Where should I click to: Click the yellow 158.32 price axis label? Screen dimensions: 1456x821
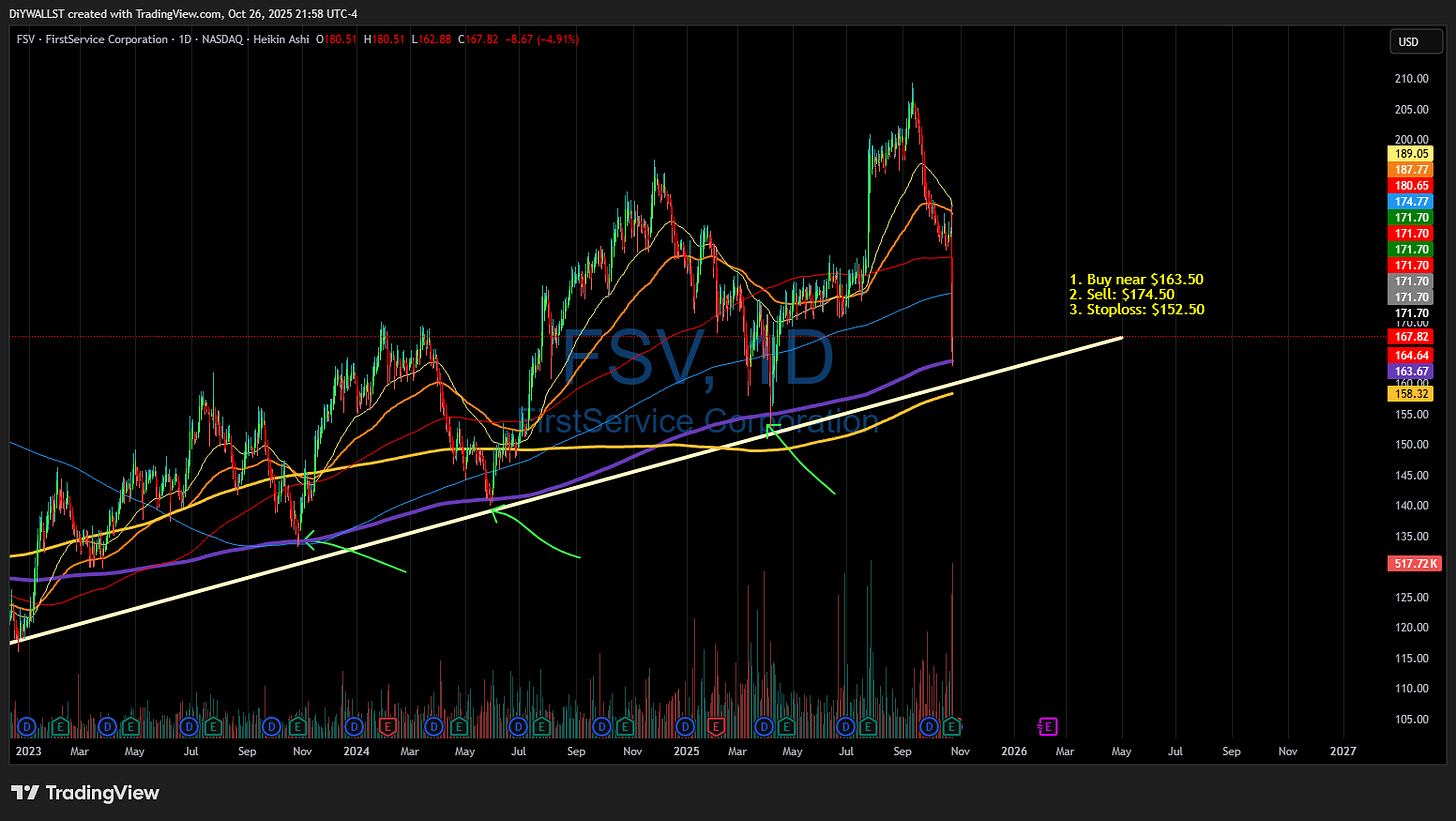coord(1412,393)
